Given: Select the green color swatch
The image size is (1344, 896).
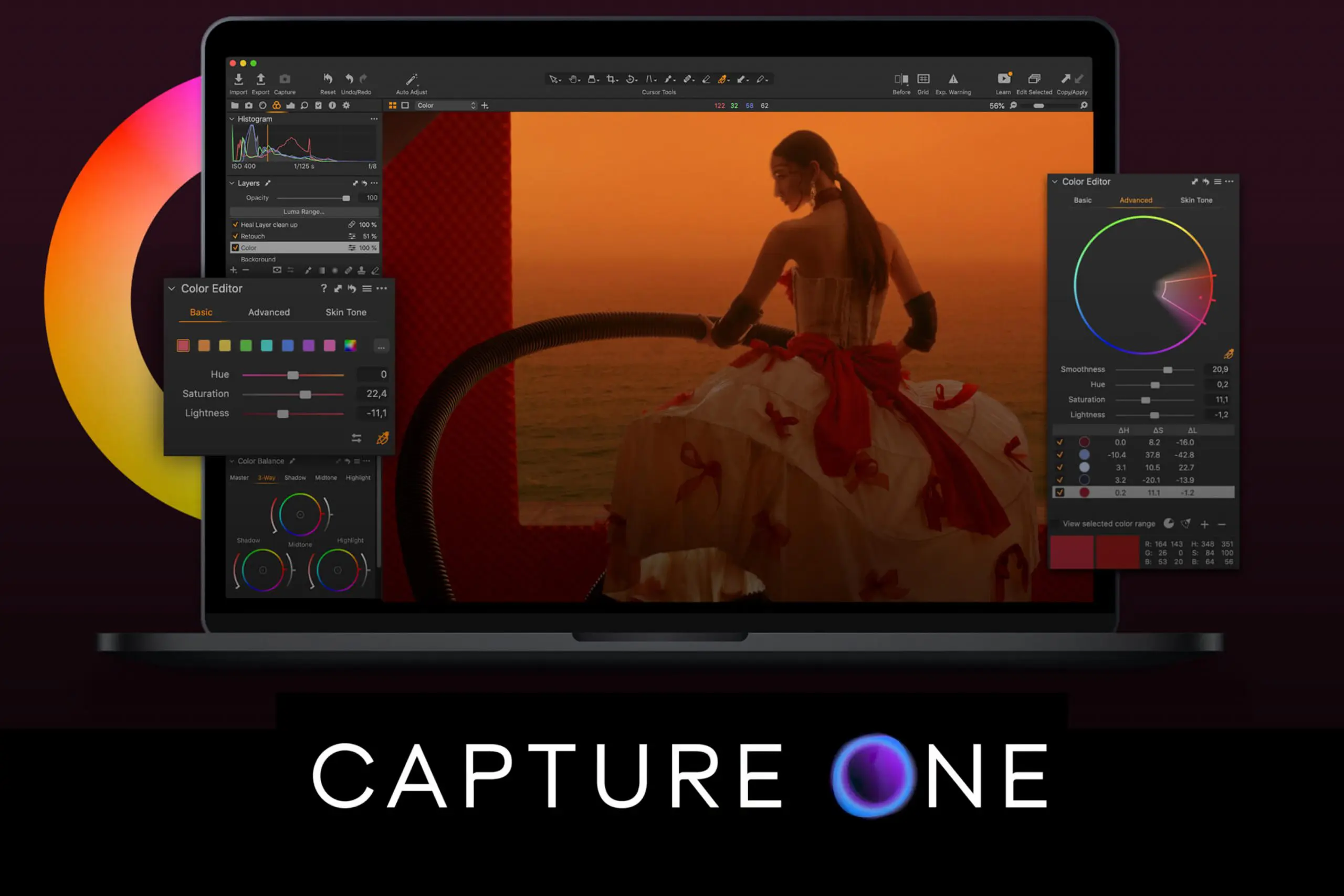Looking at the screenshot, I should click(x=246, y=346).
